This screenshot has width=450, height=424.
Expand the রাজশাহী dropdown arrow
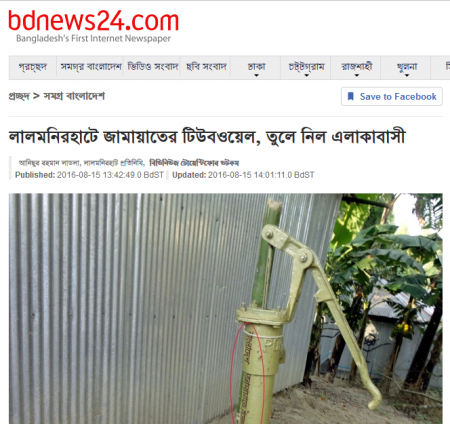pos(357,75)
